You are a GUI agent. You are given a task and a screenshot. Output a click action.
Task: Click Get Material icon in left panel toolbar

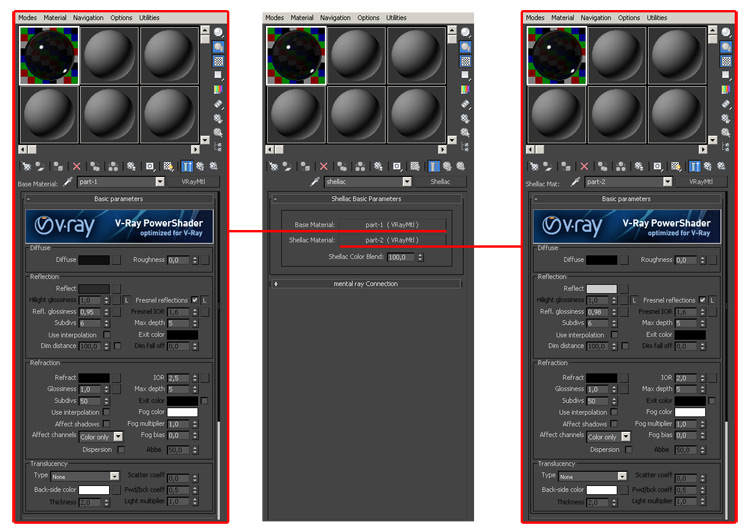28,166
